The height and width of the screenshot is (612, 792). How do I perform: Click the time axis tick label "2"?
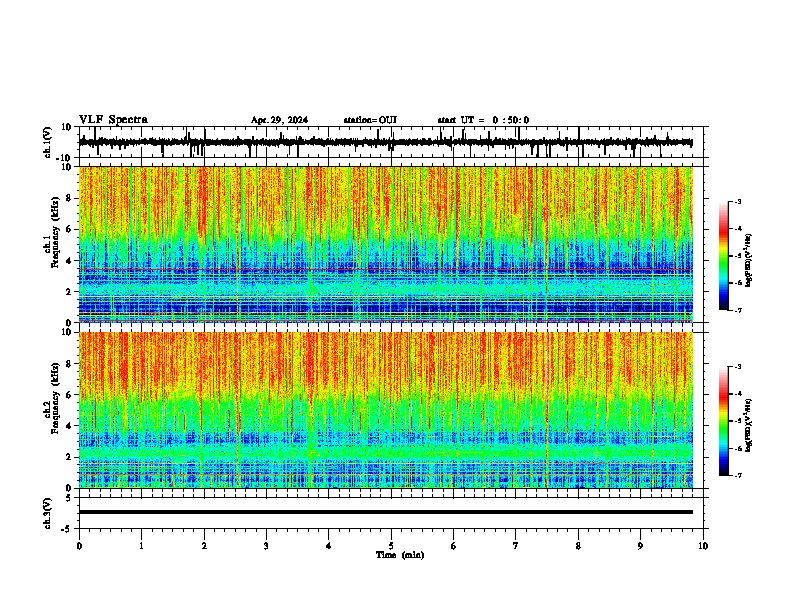click(x=204, y=546)
